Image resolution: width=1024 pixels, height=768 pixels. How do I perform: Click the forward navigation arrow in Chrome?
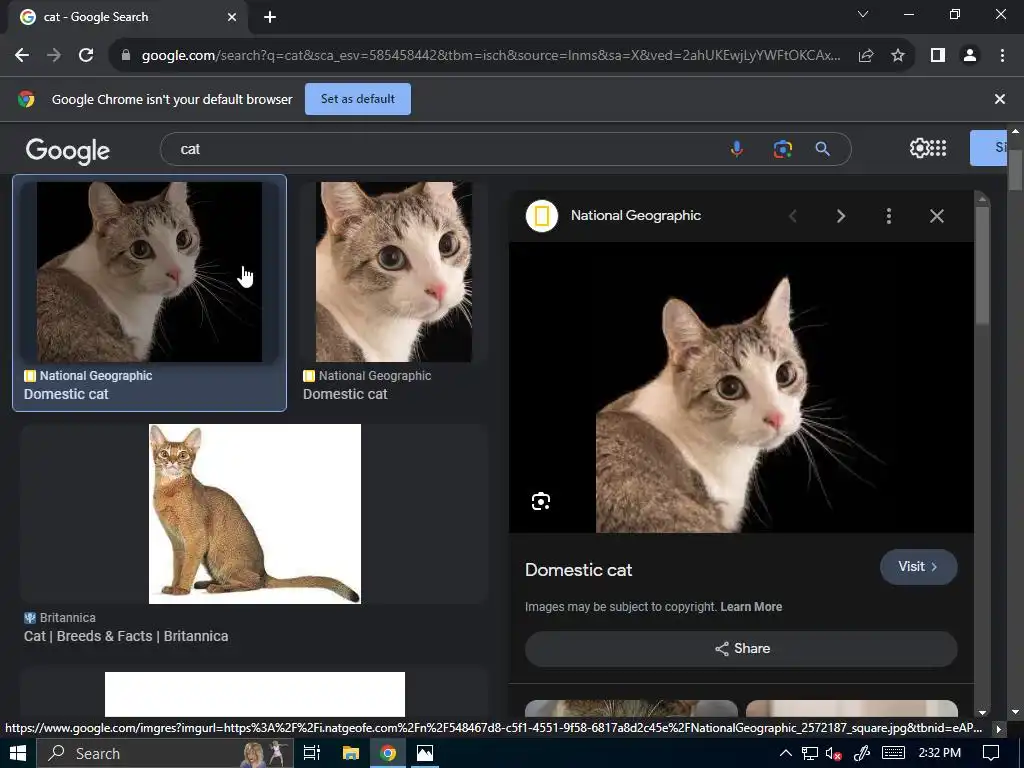[54, 56]
